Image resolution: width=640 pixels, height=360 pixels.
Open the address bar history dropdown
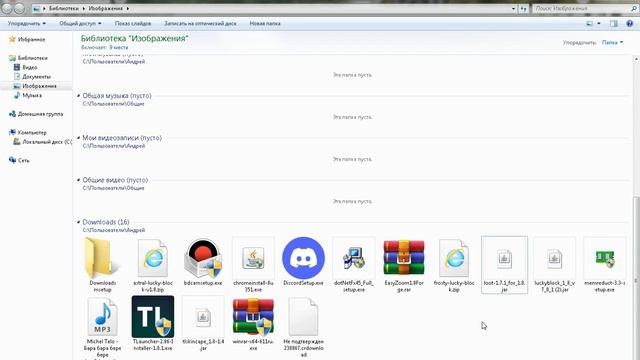click(513, 8)
